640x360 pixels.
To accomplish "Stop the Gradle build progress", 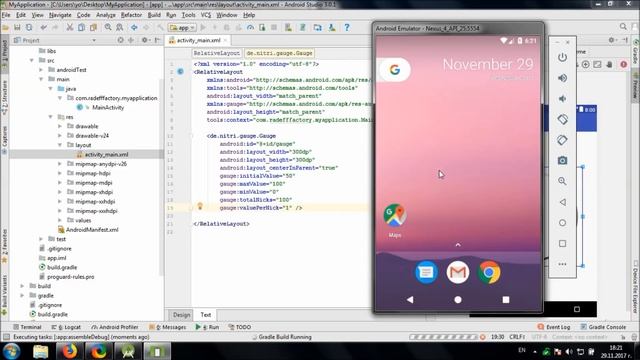I will (483, 337).
